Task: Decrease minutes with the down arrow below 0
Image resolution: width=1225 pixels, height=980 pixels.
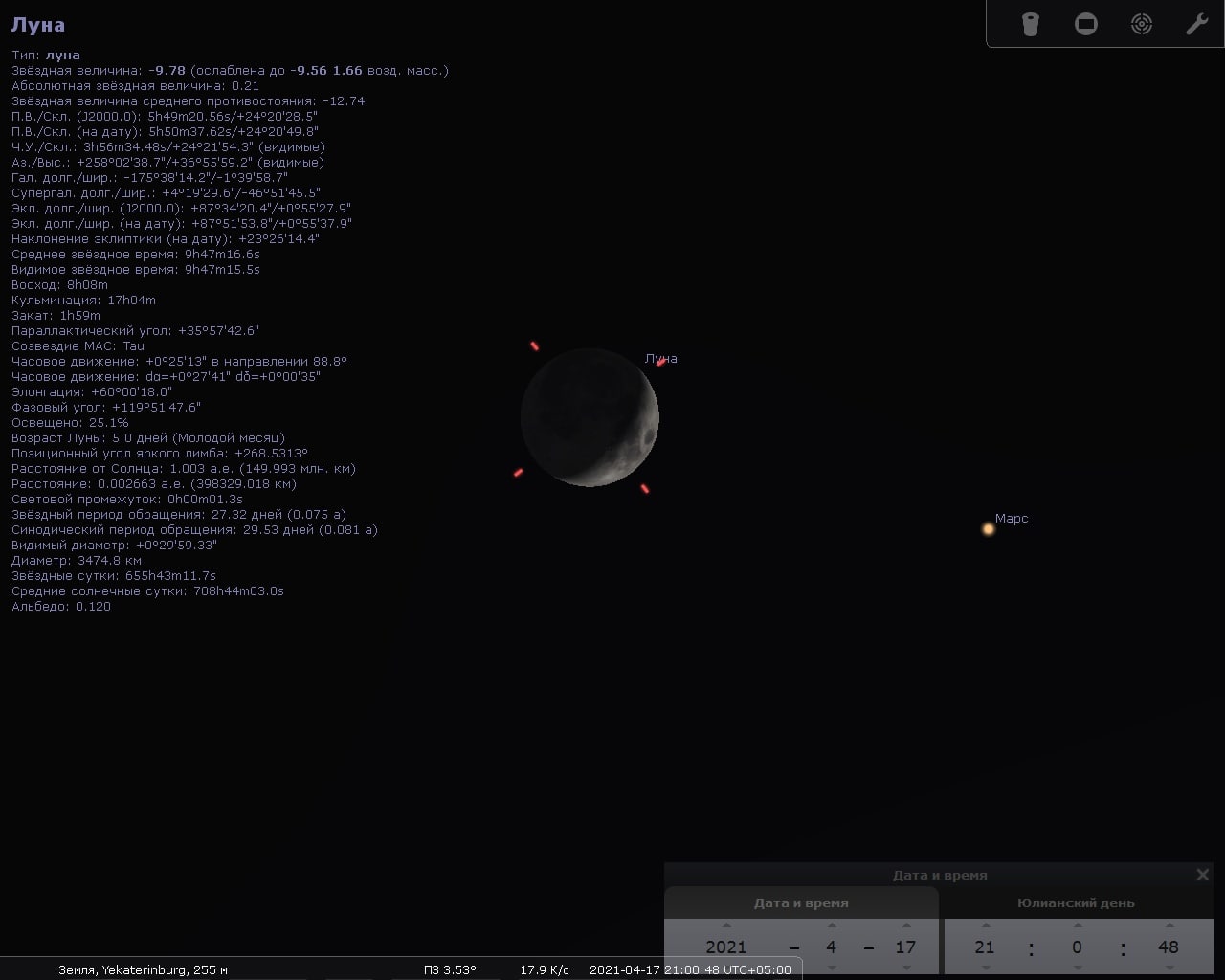Action: click(x=1077, y=969)
